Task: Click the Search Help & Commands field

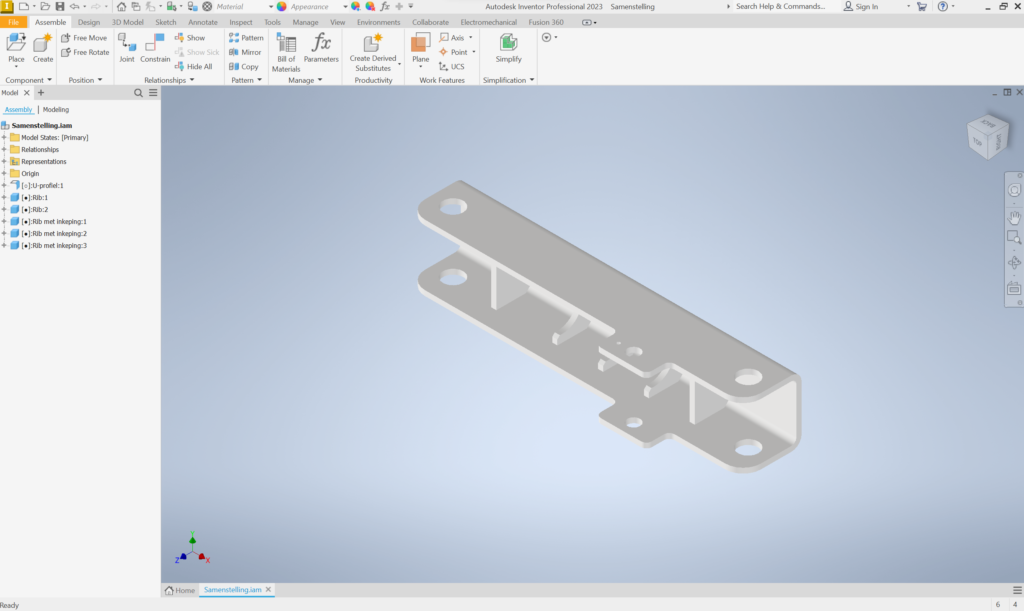Action: [780, 6]
